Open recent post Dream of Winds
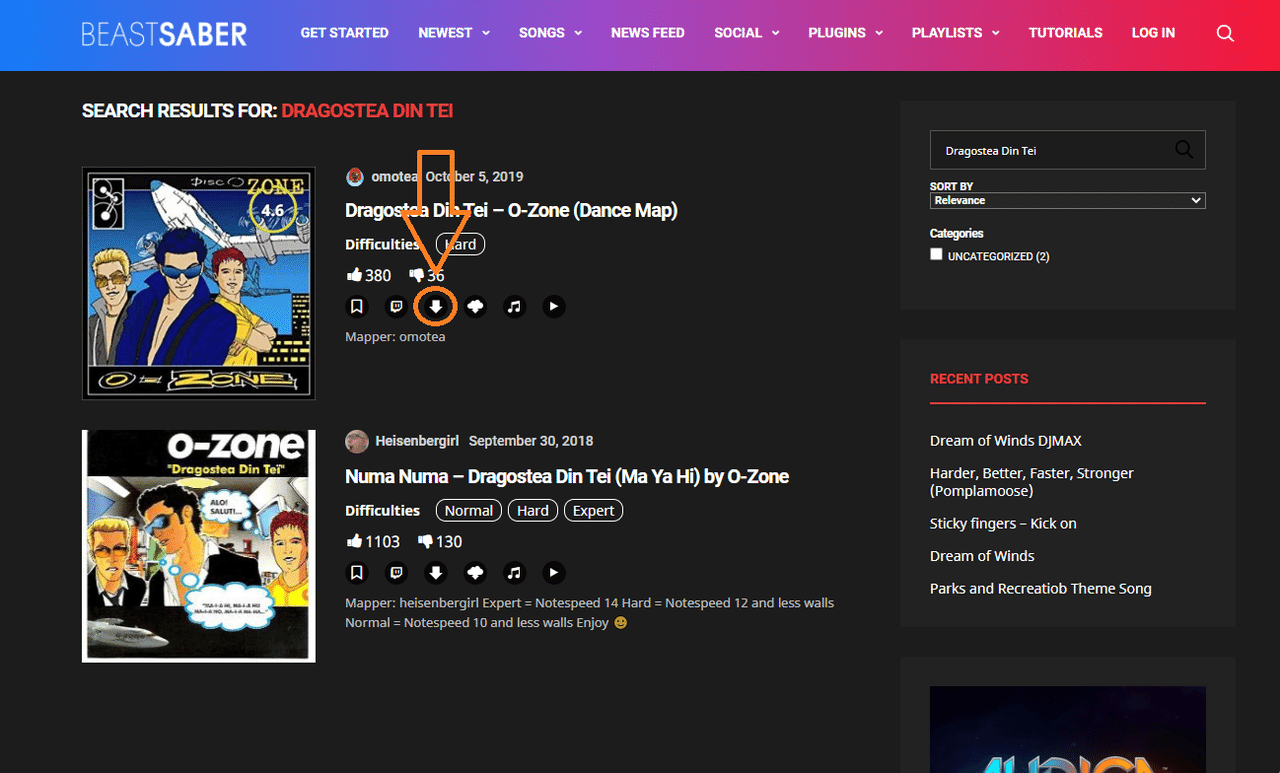The height and width of the screenshot is (773, 1280). tap(982, 556)
